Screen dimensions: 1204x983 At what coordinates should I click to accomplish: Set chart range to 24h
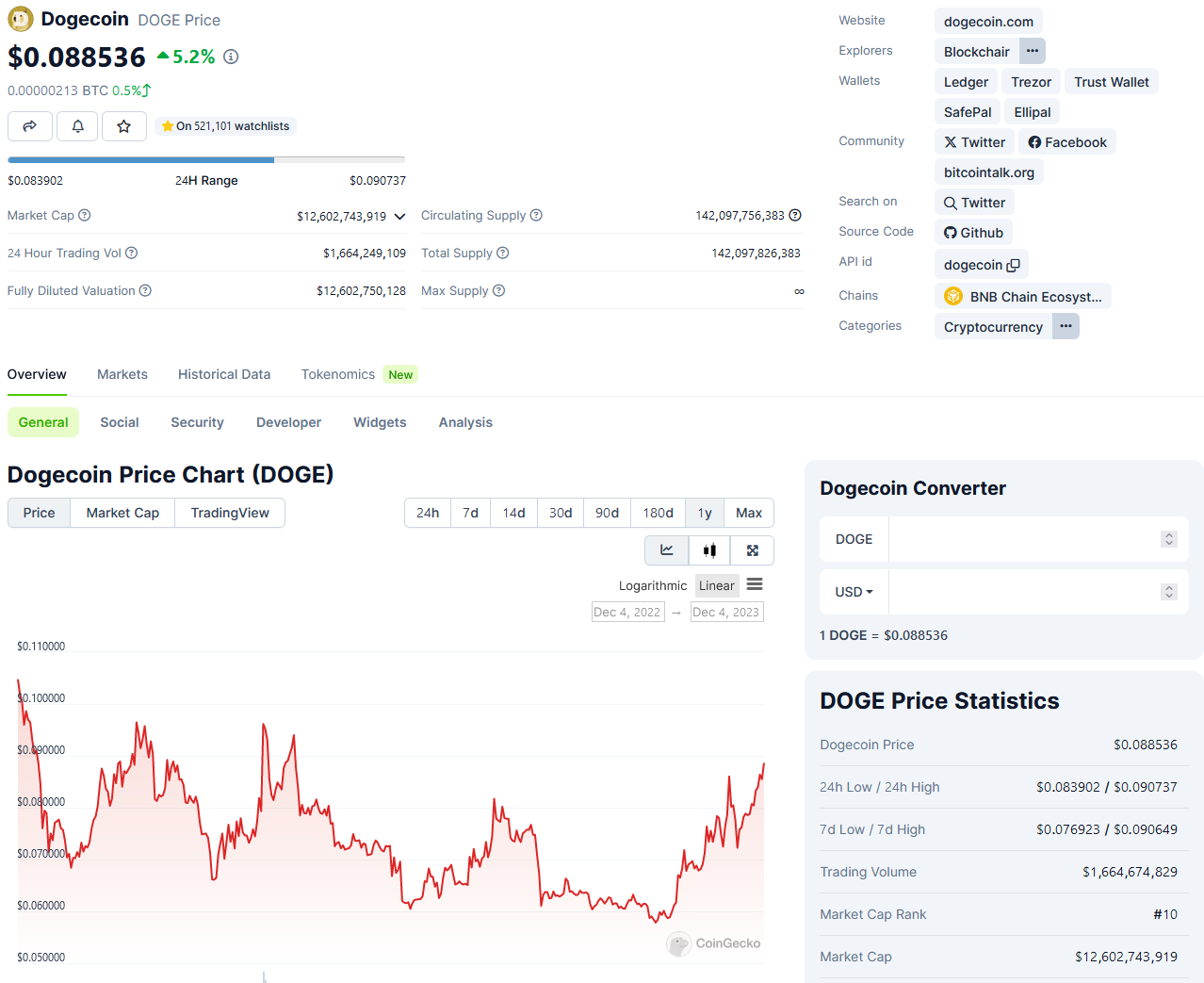pyautogui.click(x=428, y=513)
